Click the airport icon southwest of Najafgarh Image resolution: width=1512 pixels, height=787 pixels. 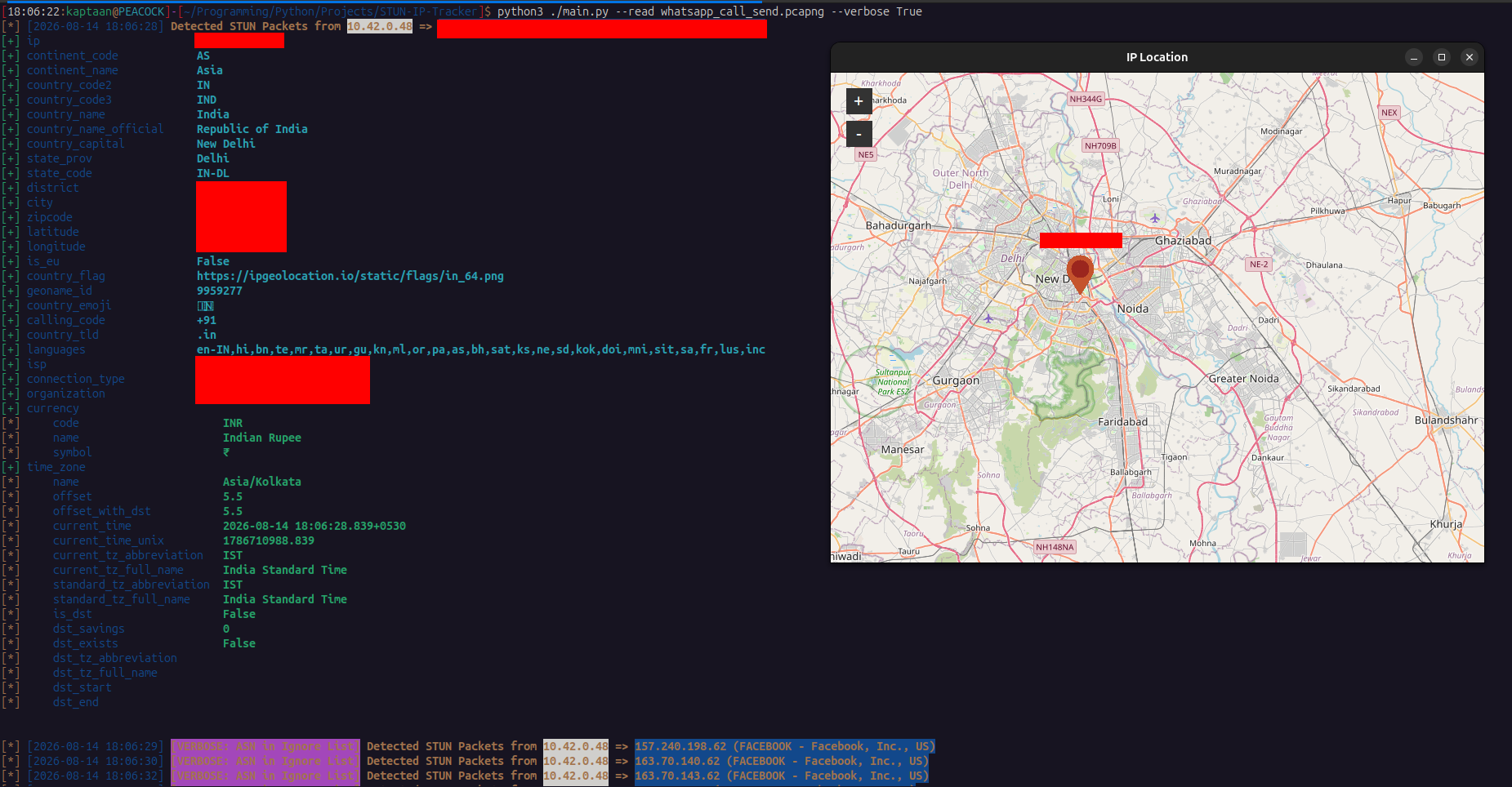pyautogui.click(x=988, y=318)
